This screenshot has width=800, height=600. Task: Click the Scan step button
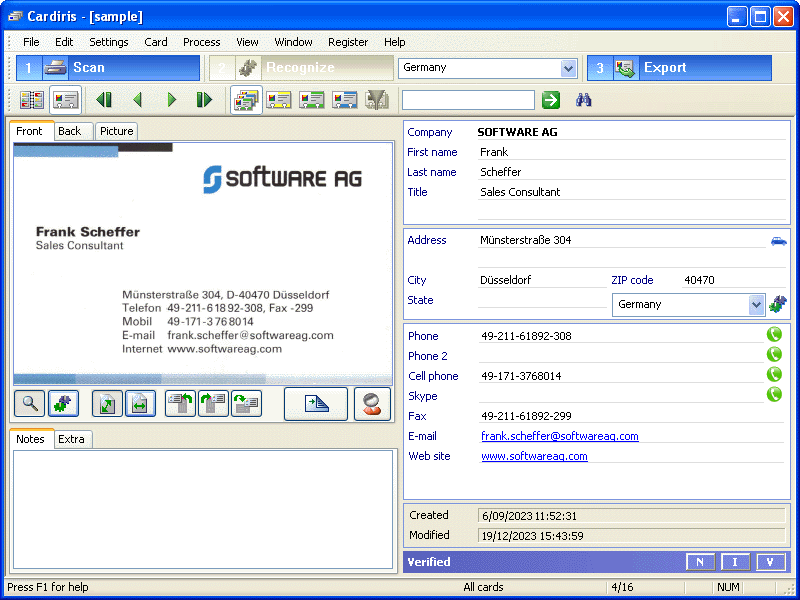click(x=108, y=68)
